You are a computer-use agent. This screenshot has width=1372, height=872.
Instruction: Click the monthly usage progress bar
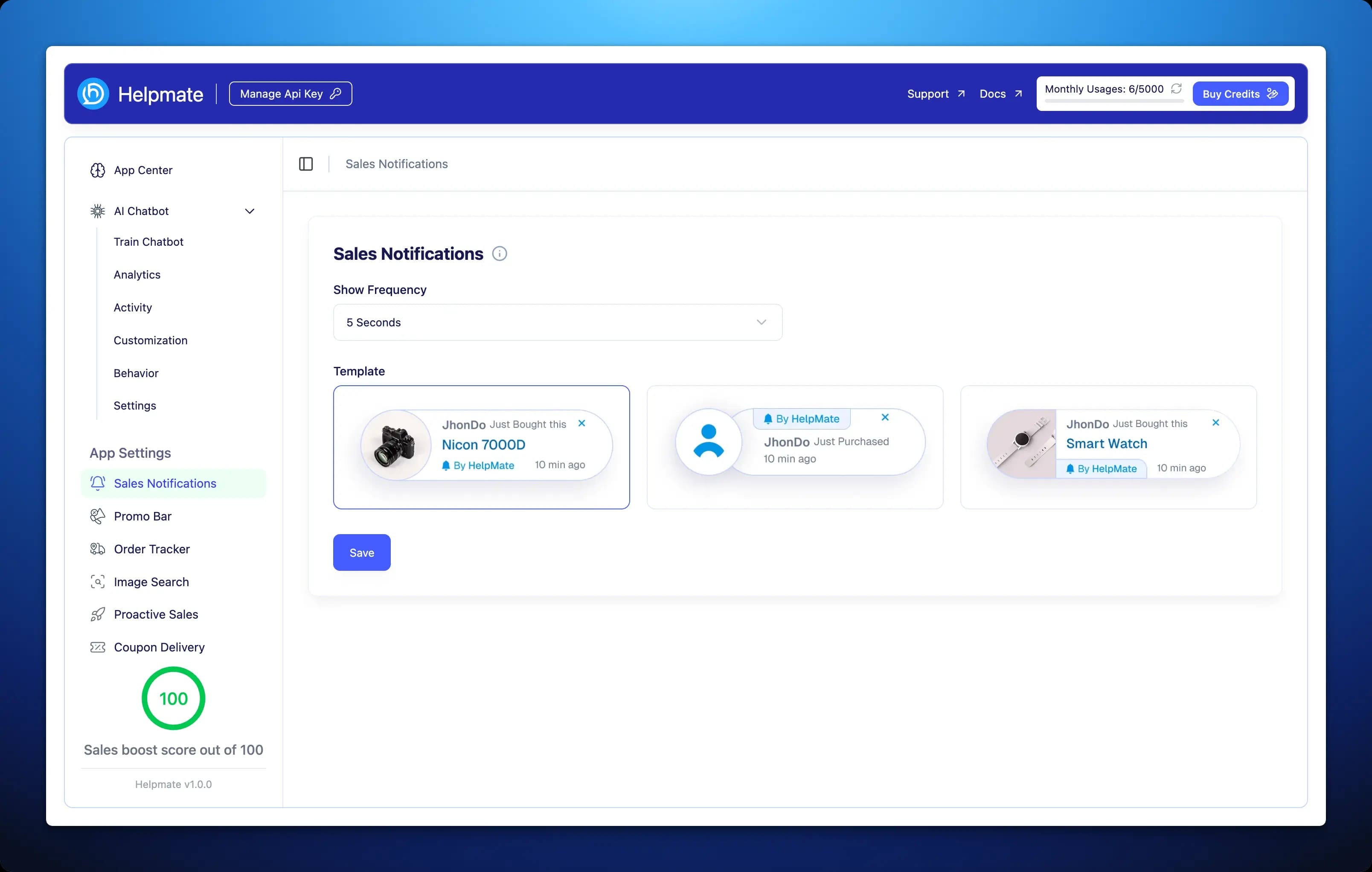[1113, 102]
